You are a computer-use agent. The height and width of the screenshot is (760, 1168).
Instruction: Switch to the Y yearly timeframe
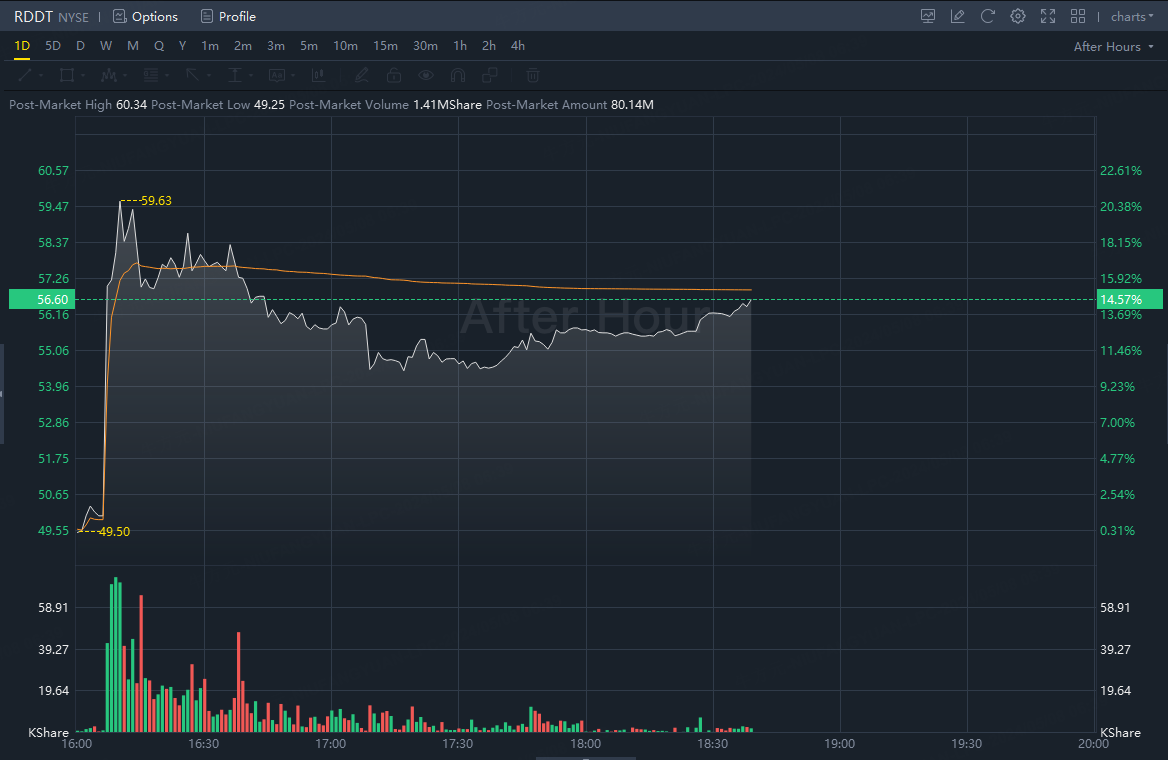pos(182,46)
